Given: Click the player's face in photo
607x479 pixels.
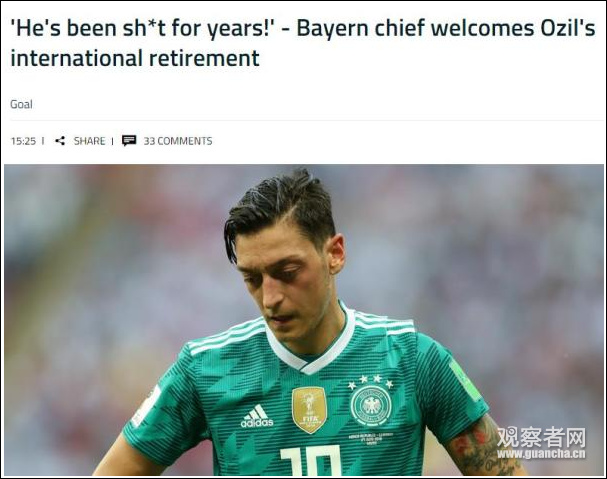Looking at the screenshot, I should [x=286, y=288].
